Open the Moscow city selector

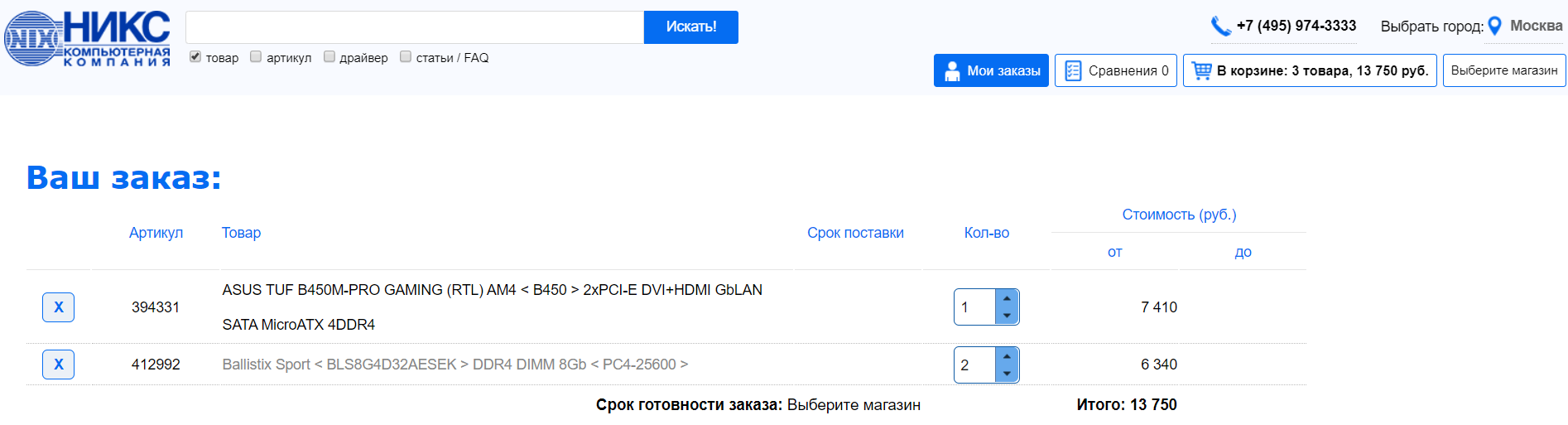(1536, 26)
